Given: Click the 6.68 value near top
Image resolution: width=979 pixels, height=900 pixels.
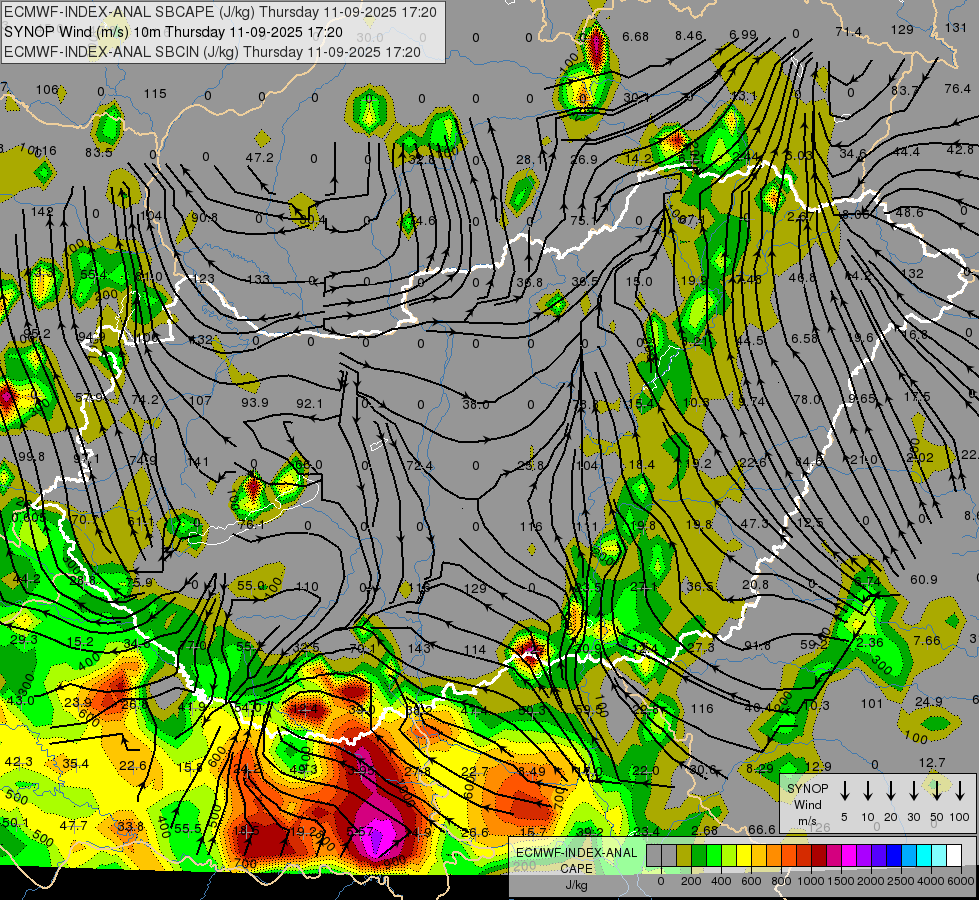Looking at the screenshot, I should click(x=636, y=37).
